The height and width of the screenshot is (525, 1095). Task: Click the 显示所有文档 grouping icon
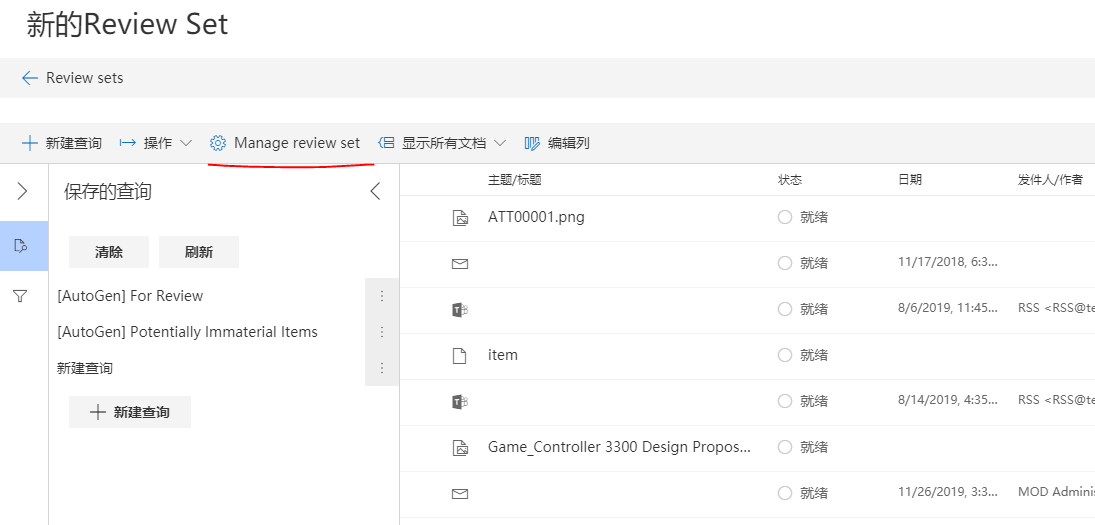[386, 143]
